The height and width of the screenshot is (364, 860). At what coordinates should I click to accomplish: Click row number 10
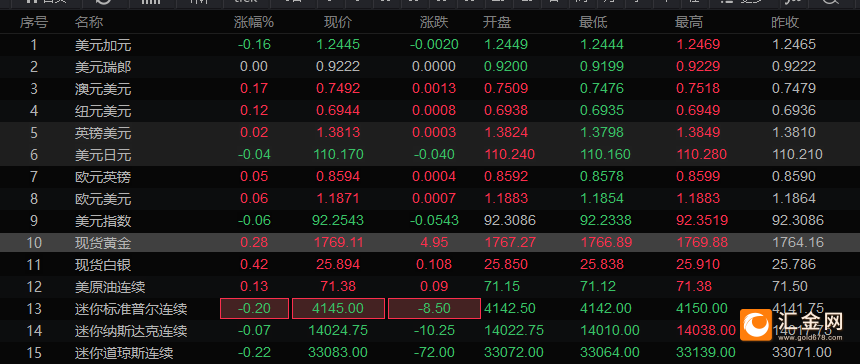coord(33,242)
